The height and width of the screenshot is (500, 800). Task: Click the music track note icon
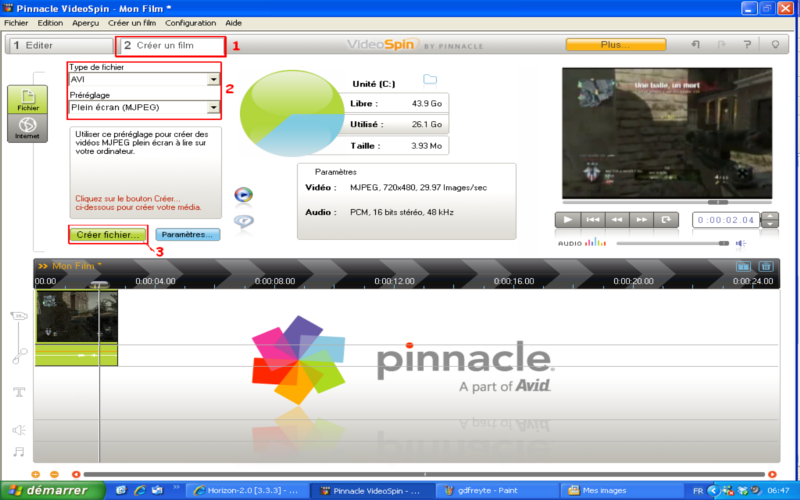tap(19, 452)
